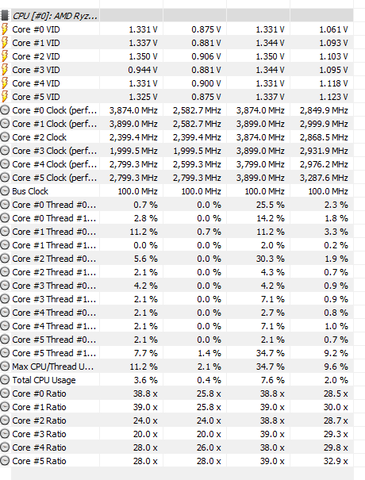Select the Total CPU Usage row label
The width and height of the screenshot is (365, 480).
(44, 380)
